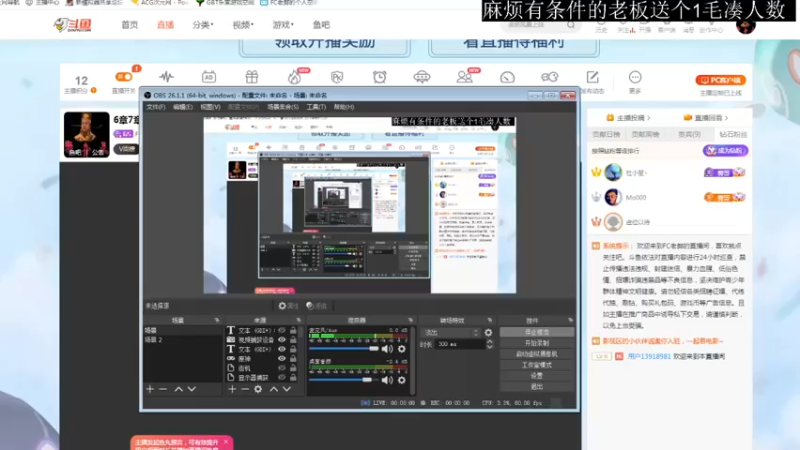Image resolution: width=800 pixels, height=450 pixels.
Task: Click the 300 ms duration field
Action: [x=459, y=344]
